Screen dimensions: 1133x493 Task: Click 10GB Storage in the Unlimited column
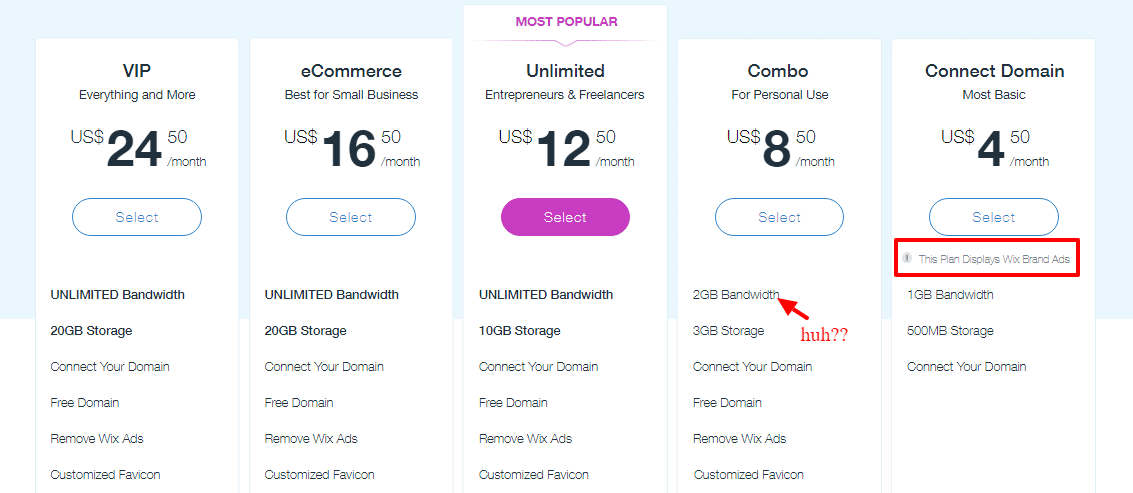520,331
